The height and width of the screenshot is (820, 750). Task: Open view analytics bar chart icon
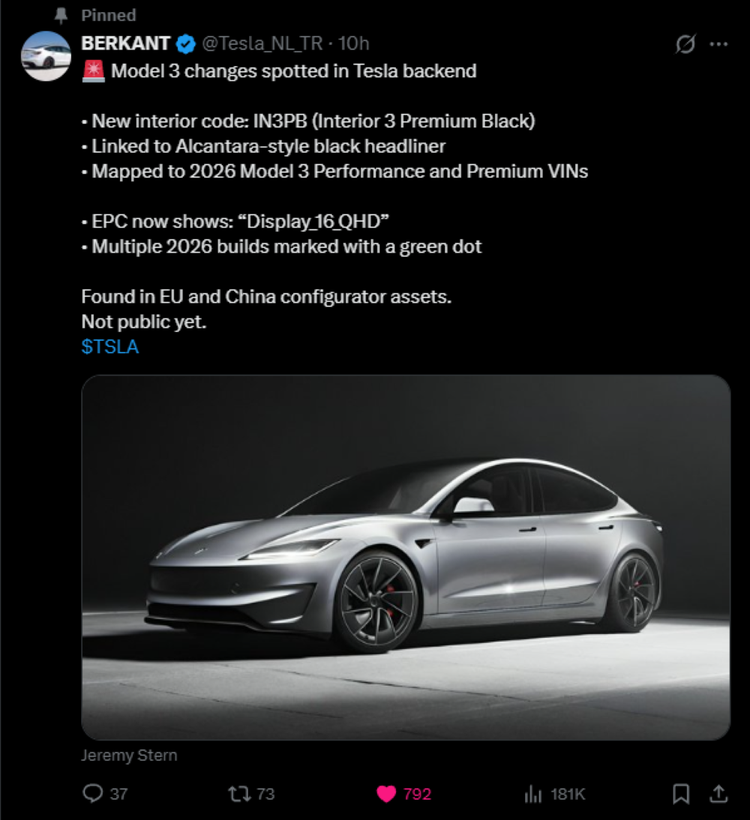pos(533,793)
